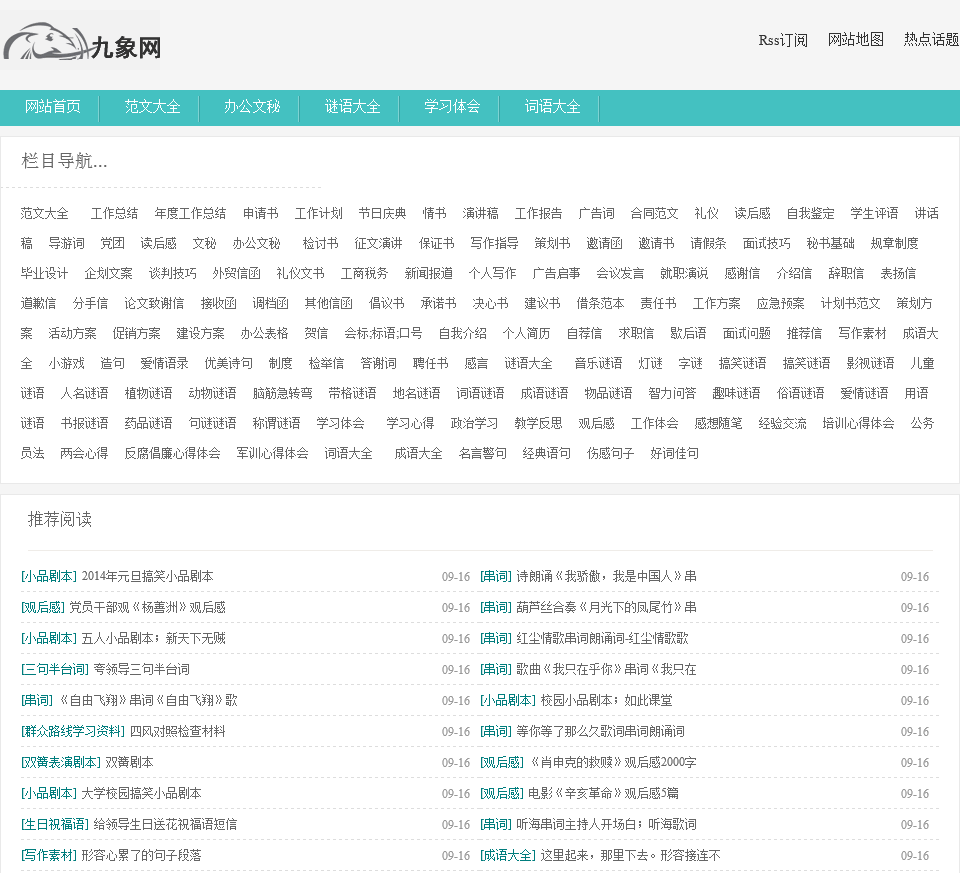Open the 节日庆典 category link
Screen dimensions: 960x873
(x=383, y=213)
